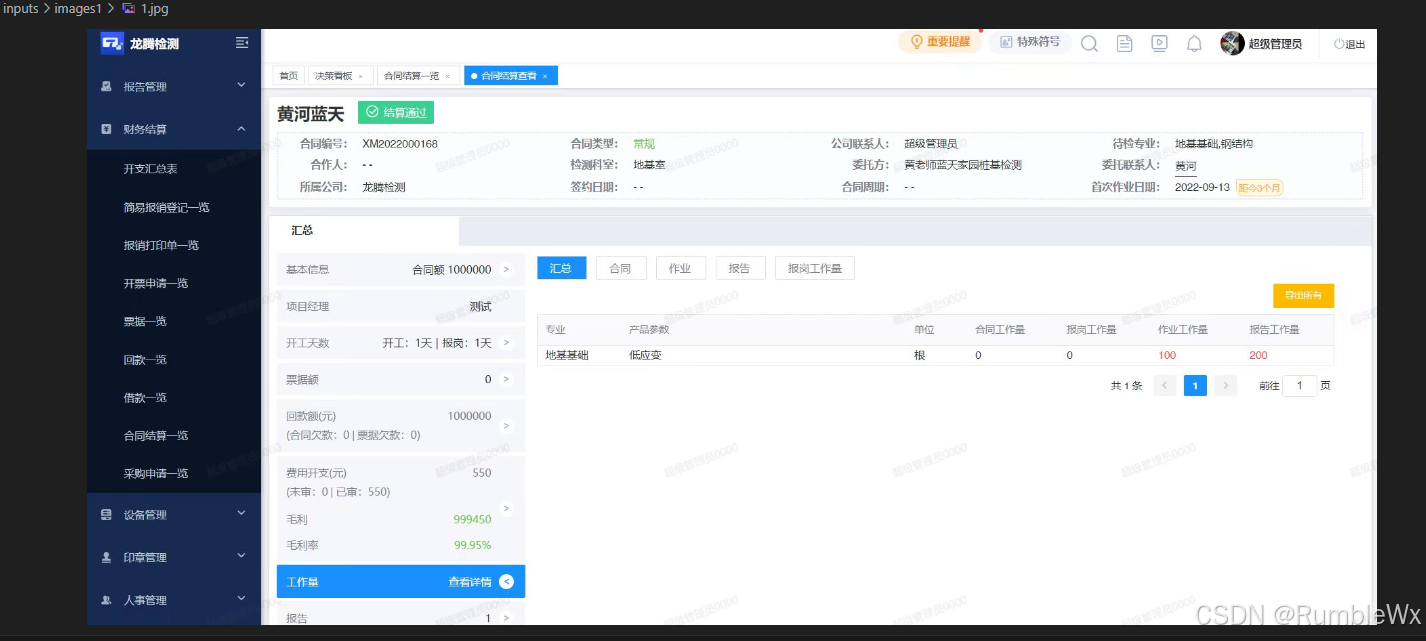Click the 退出 power icon
The image size is (1426, 641).
1339,44
